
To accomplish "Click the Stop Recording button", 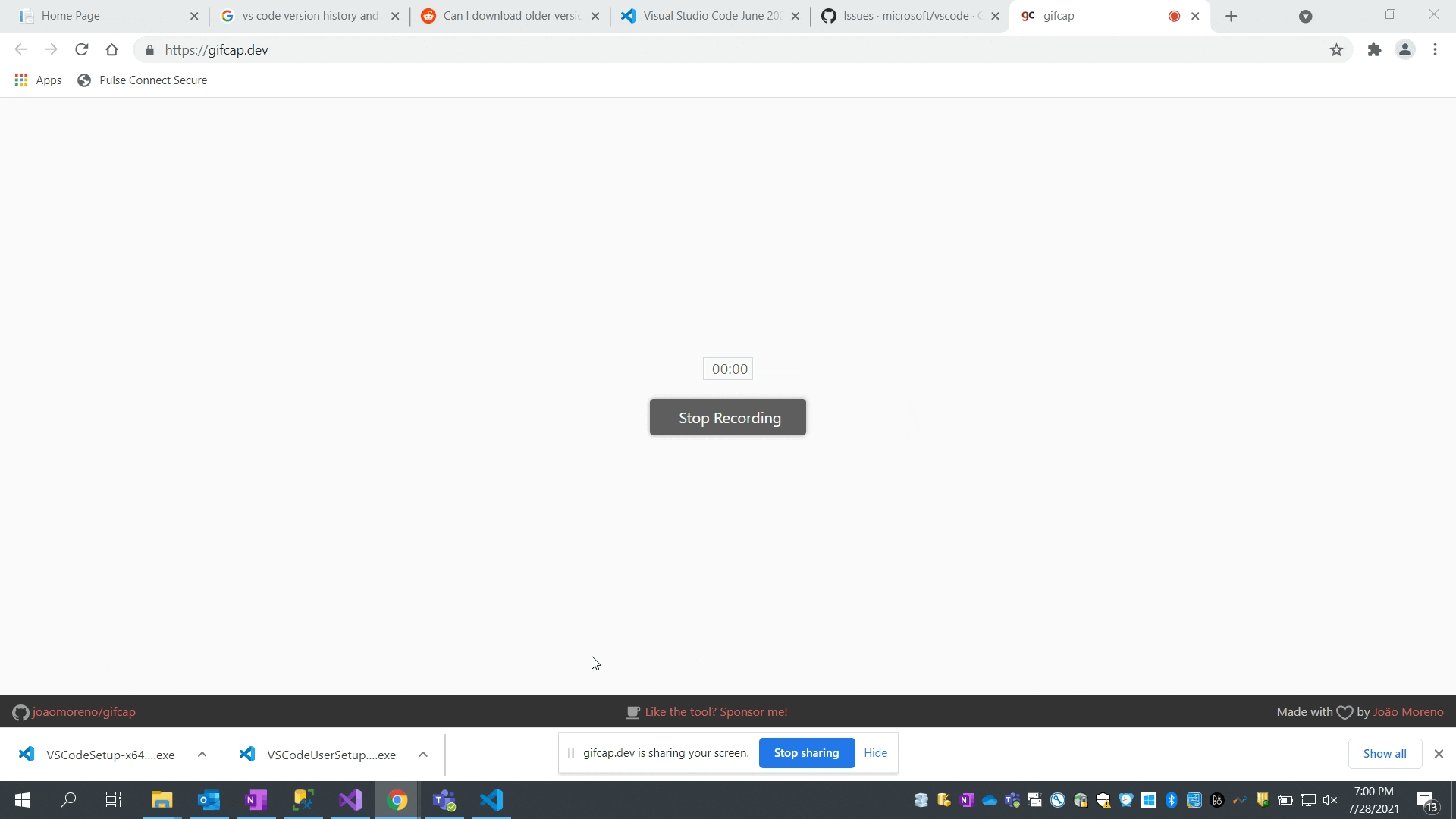I will (x=728, y=417).
